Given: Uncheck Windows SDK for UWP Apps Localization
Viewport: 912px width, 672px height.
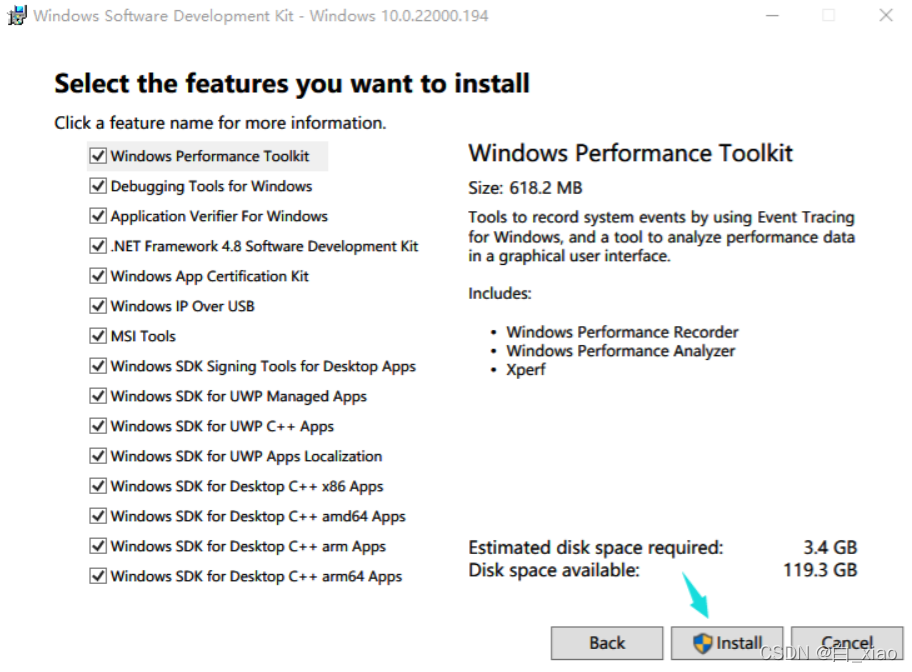Looking at the screenshot, I should [x=97, y=456].
